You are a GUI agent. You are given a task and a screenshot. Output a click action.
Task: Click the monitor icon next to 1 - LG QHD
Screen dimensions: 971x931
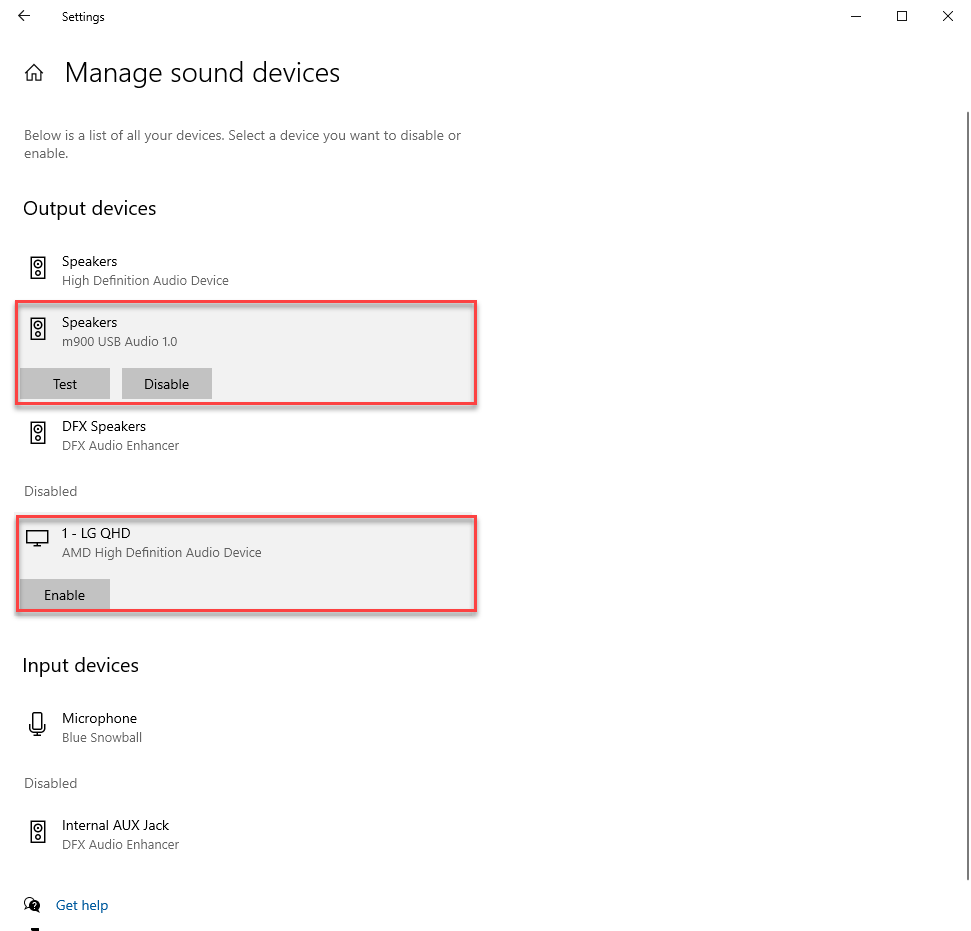coord(37,537)
